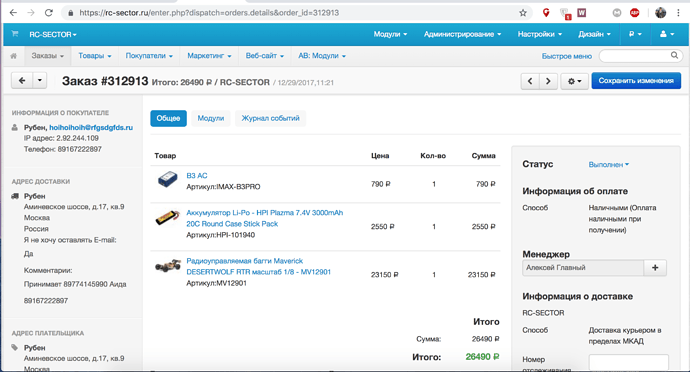The height and width of the screenshot is (372, 690).
Task: Open the Покупатели menu
Action: click(149, 56)
